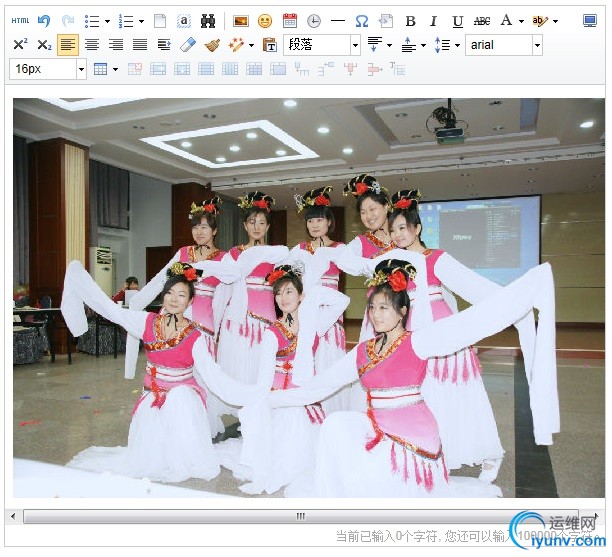The image size is (612, 557).
Task: Open the emoticon picker
Action: point(265,21)
